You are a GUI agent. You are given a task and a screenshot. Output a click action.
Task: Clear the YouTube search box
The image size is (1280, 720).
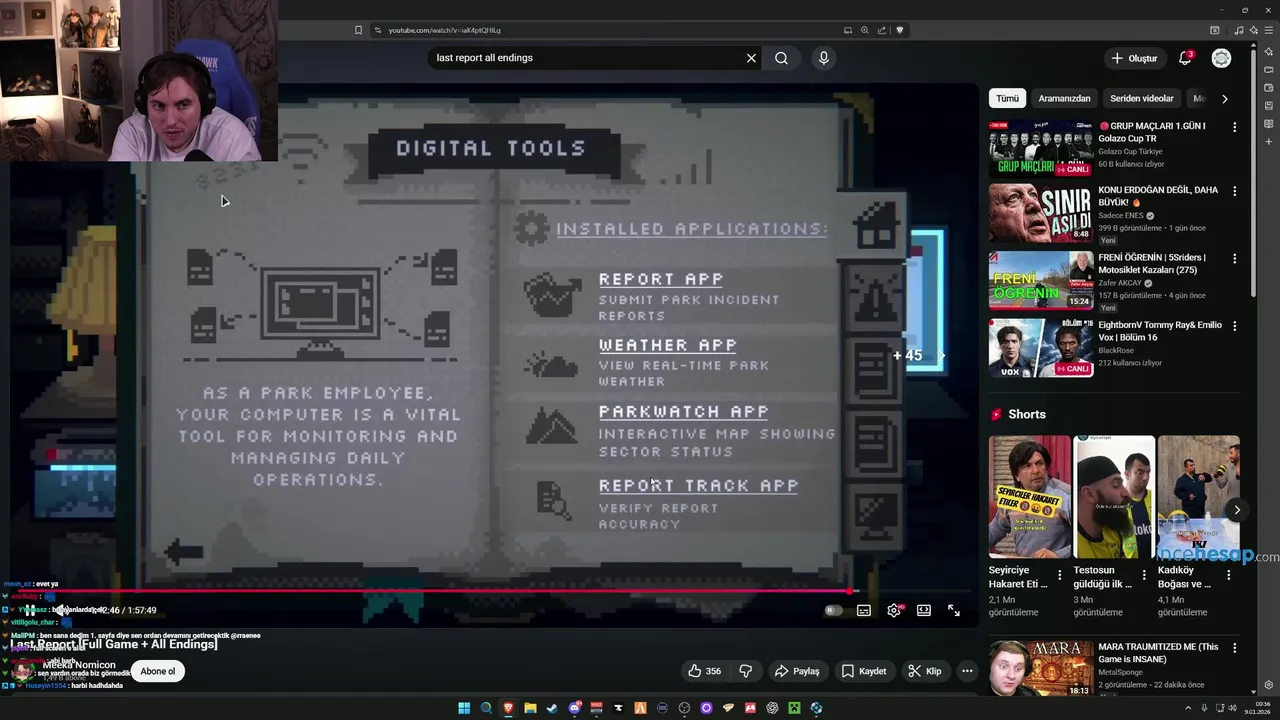pos(751,58)
